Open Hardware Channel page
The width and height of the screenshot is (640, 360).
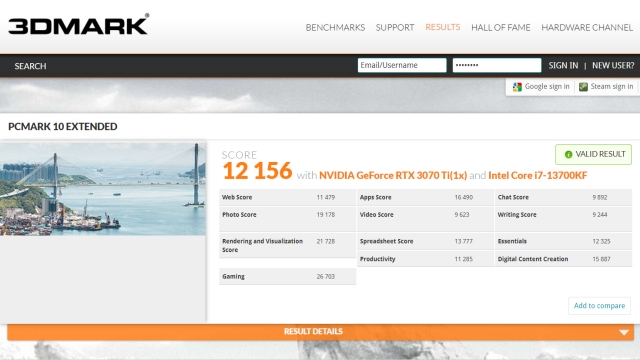(x=587, y=27)
